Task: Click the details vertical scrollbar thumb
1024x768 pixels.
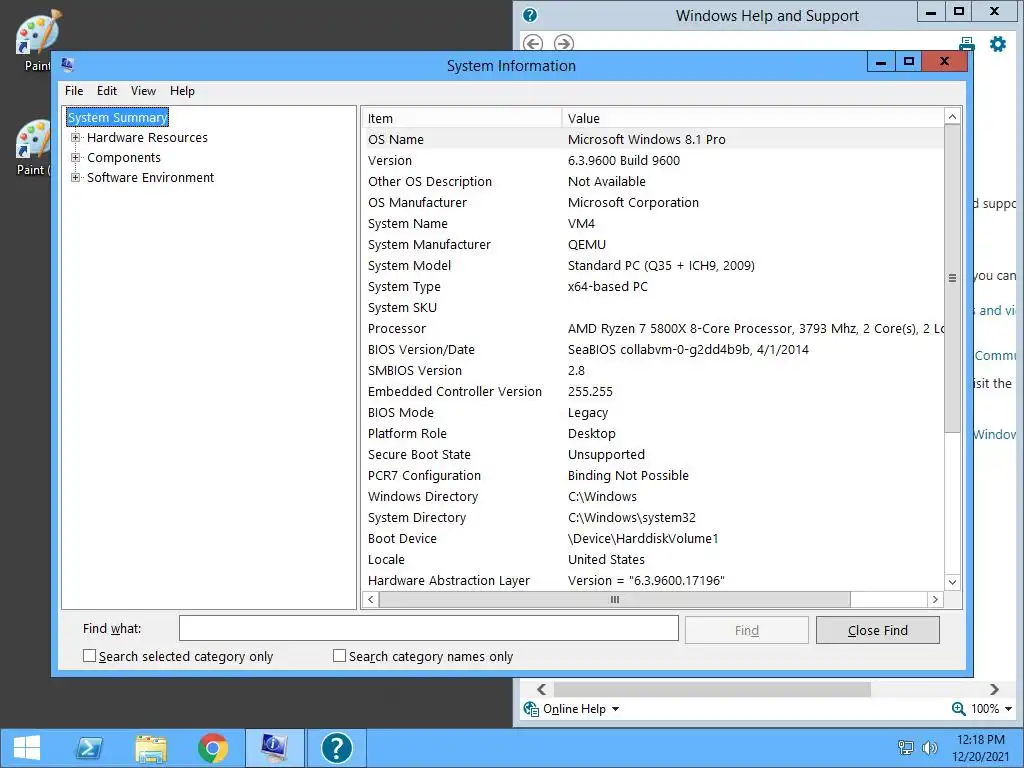Action: (952, 278)
